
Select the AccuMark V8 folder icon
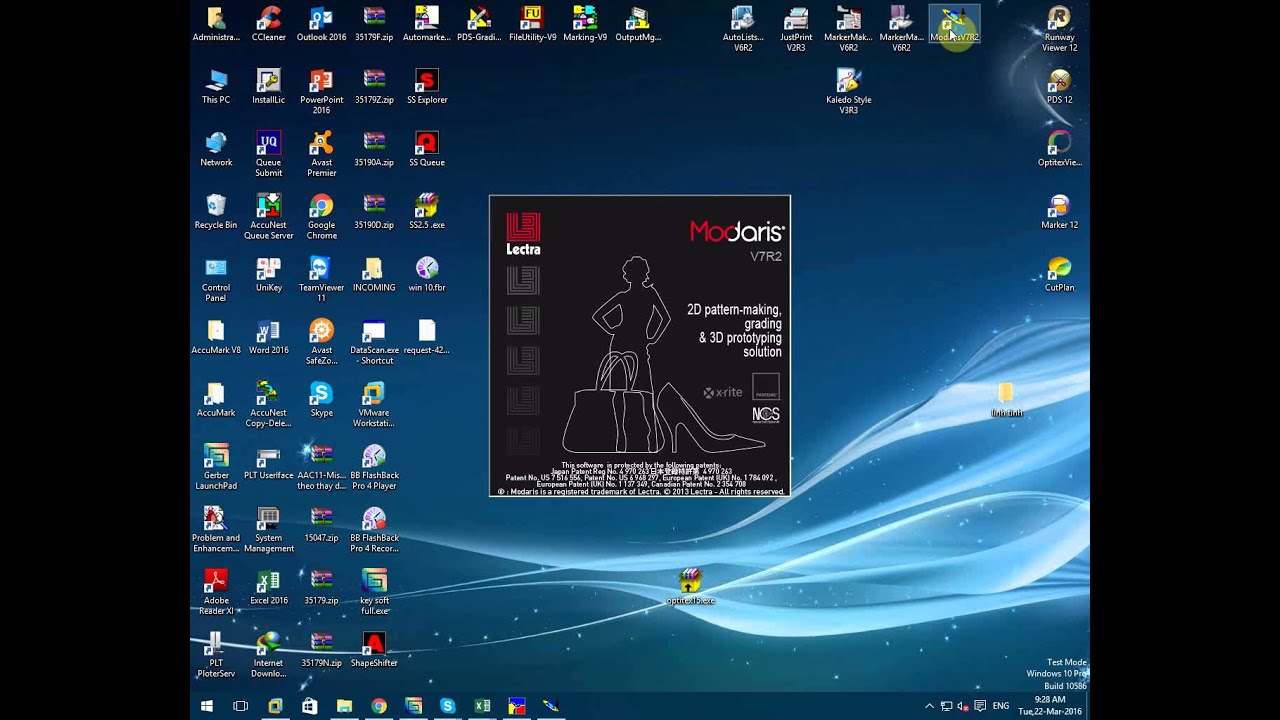point(216,337)
